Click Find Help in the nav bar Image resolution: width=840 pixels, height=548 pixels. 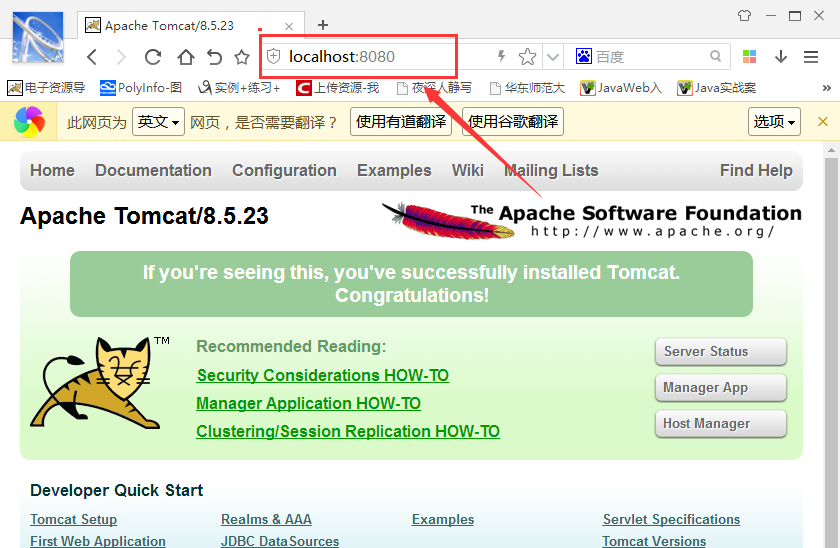tap(756, 170)
